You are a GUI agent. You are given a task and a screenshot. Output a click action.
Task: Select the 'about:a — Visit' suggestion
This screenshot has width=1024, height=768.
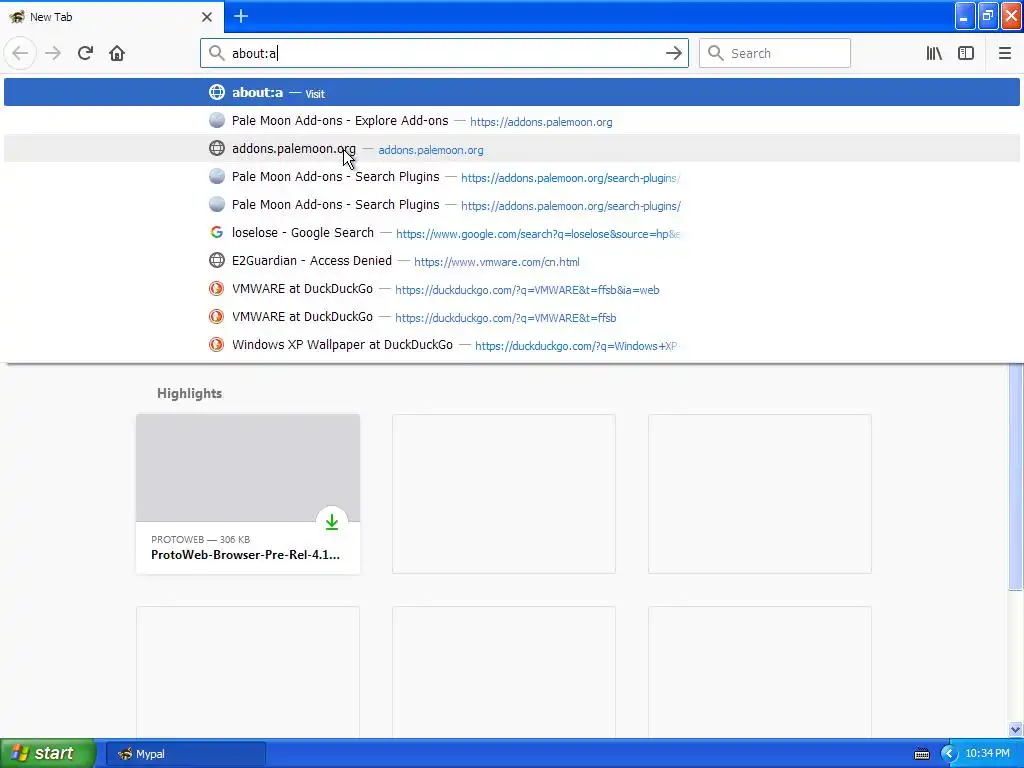point(512,92)
